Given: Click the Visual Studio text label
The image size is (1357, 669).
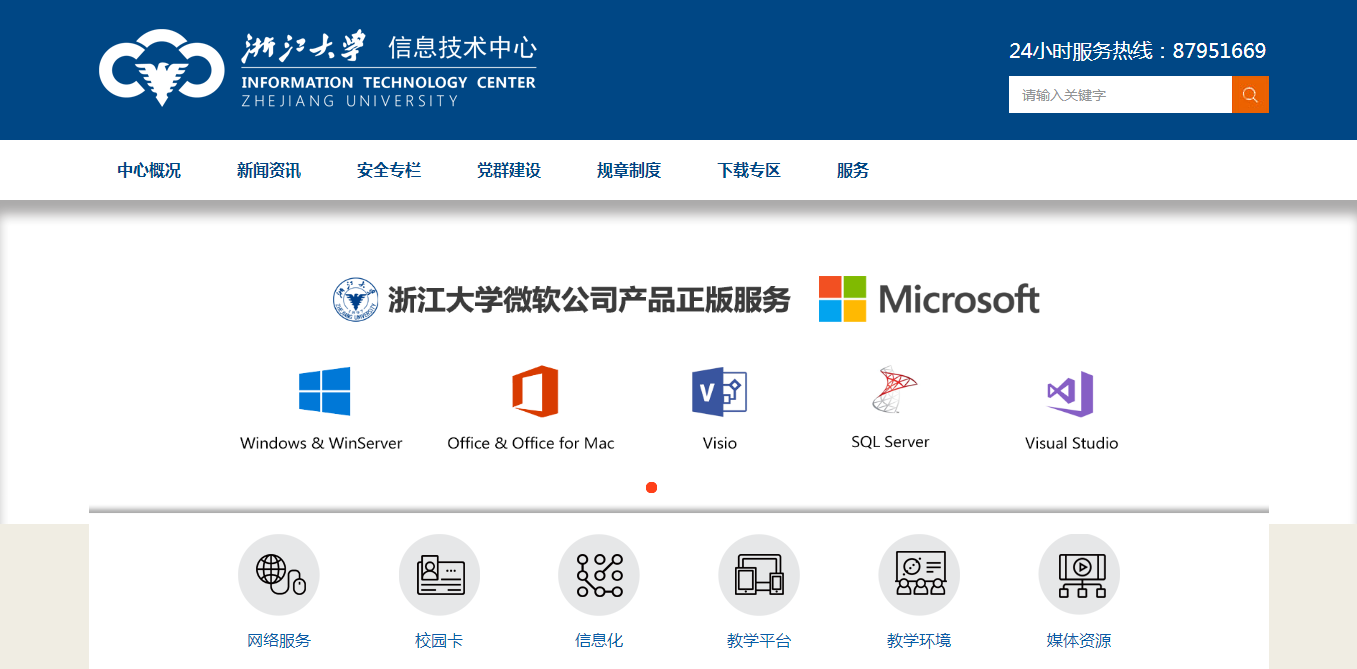Looking at the screenshot, I should click(1072, 443).
